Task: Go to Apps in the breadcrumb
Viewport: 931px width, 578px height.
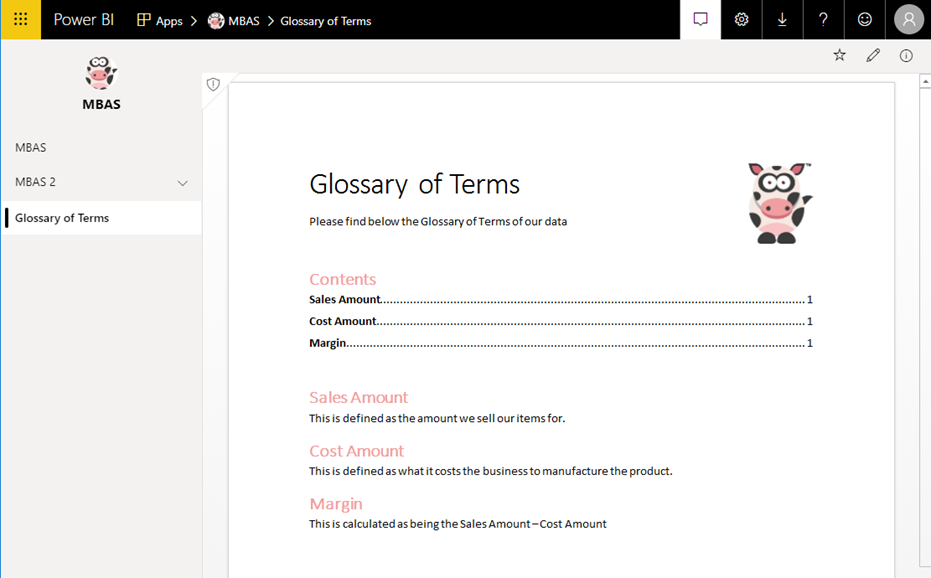Action: [x=160, y=21]
